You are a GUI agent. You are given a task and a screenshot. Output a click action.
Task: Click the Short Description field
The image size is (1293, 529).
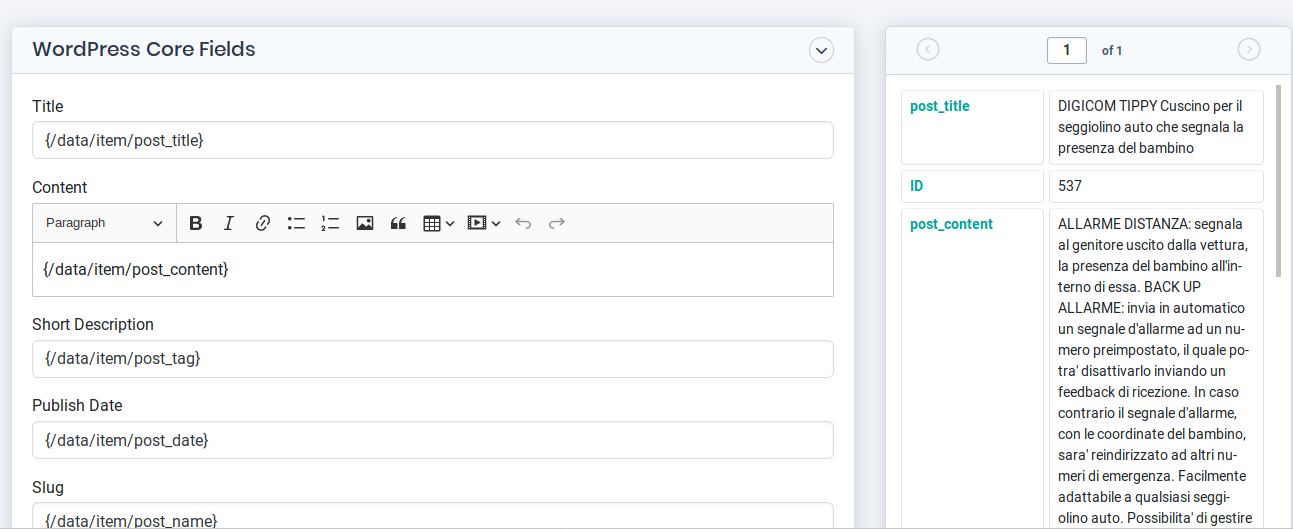pyautogui.click(x=432, y=359)
